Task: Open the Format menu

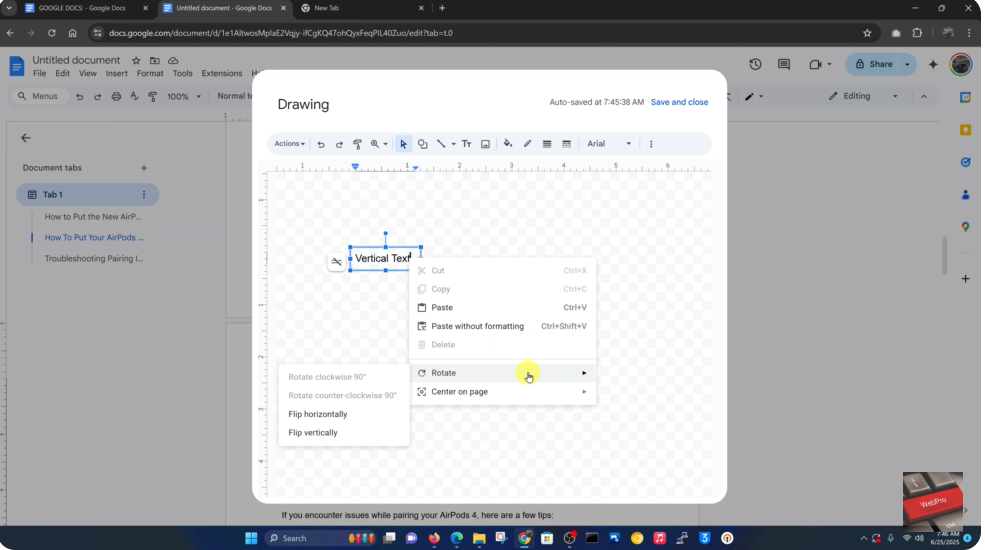Action: point(150,73)
